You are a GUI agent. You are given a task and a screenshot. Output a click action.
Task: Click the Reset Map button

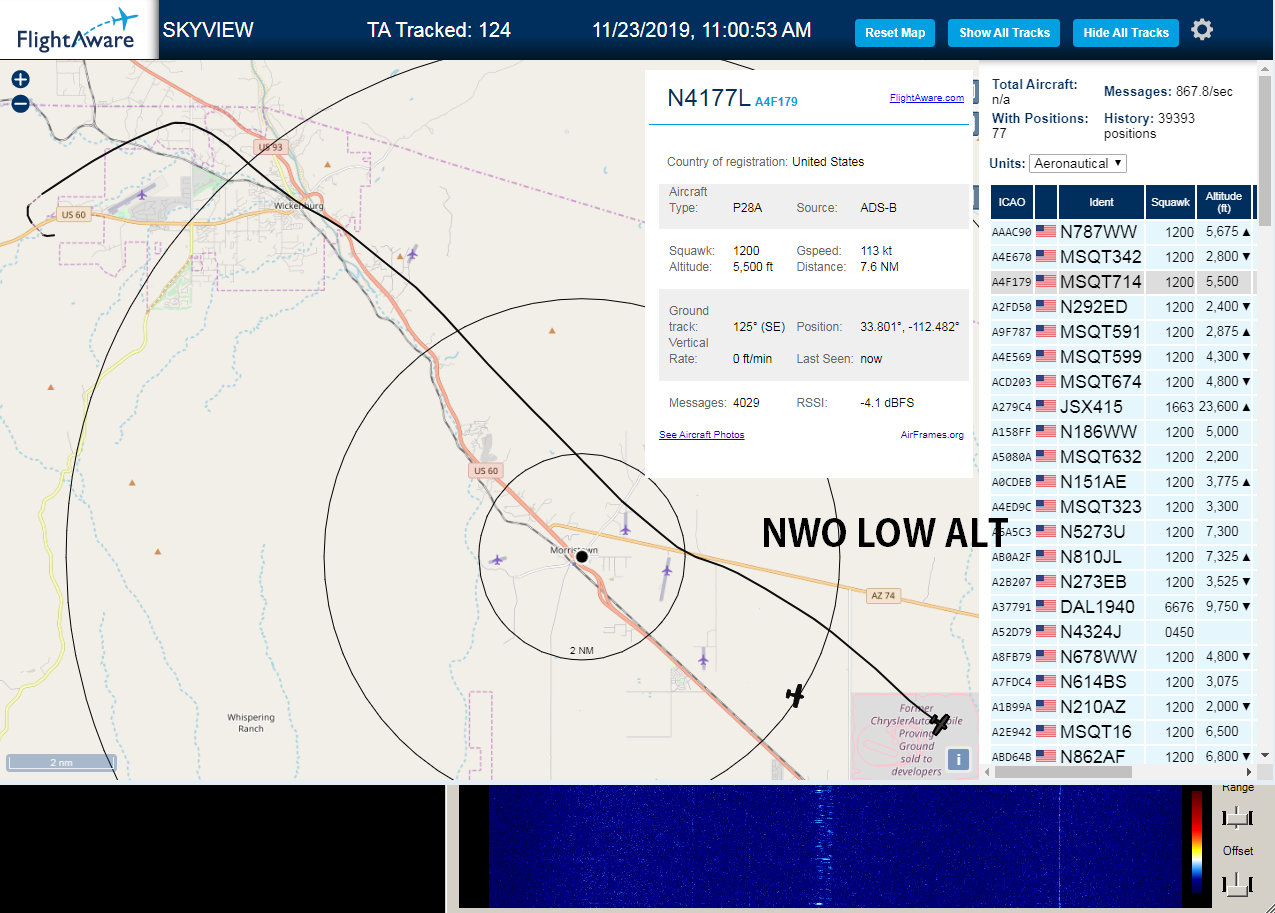(895, 33)
